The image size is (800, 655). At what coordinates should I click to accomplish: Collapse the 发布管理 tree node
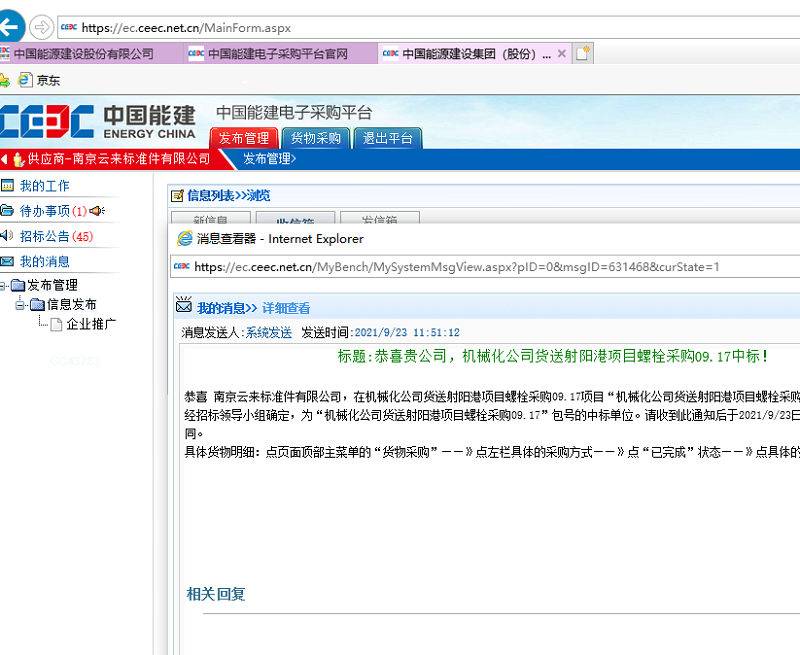(x=3, y=285)
